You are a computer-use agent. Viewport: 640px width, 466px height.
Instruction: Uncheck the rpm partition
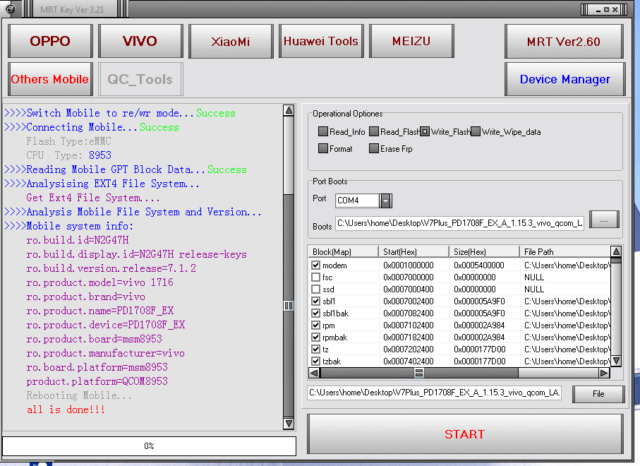click(x=316, y=325)
